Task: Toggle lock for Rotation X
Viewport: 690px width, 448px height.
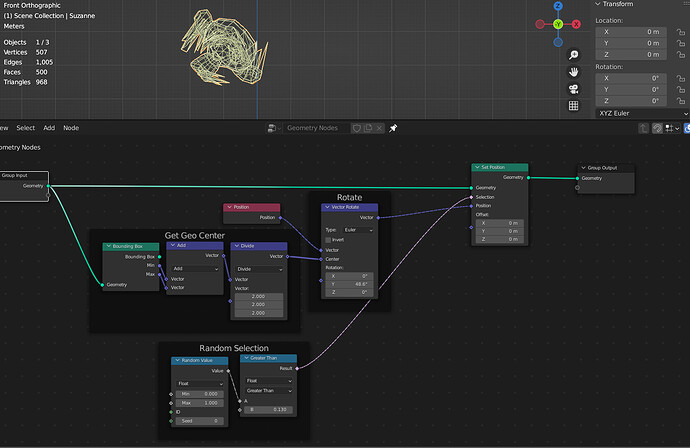Action: pos(681,78)
